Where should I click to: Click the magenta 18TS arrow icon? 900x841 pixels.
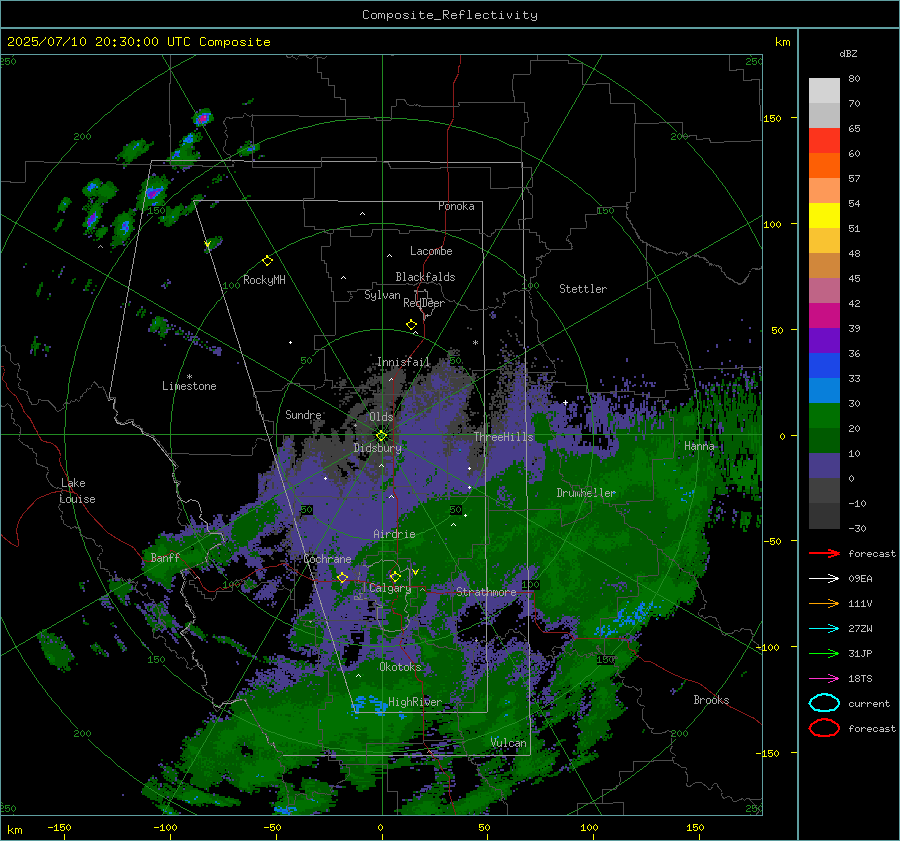(x=824, y=679)
